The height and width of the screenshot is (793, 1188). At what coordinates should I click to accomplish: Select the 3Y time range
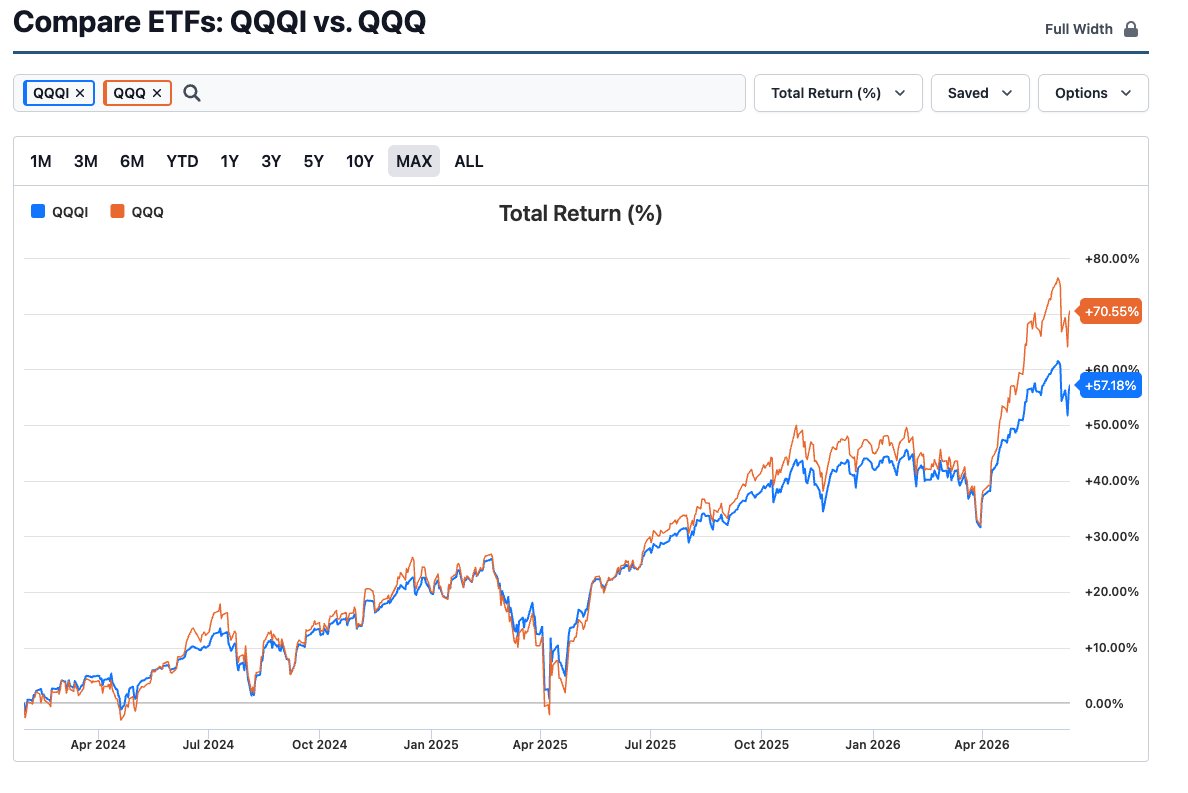point(271,161)
